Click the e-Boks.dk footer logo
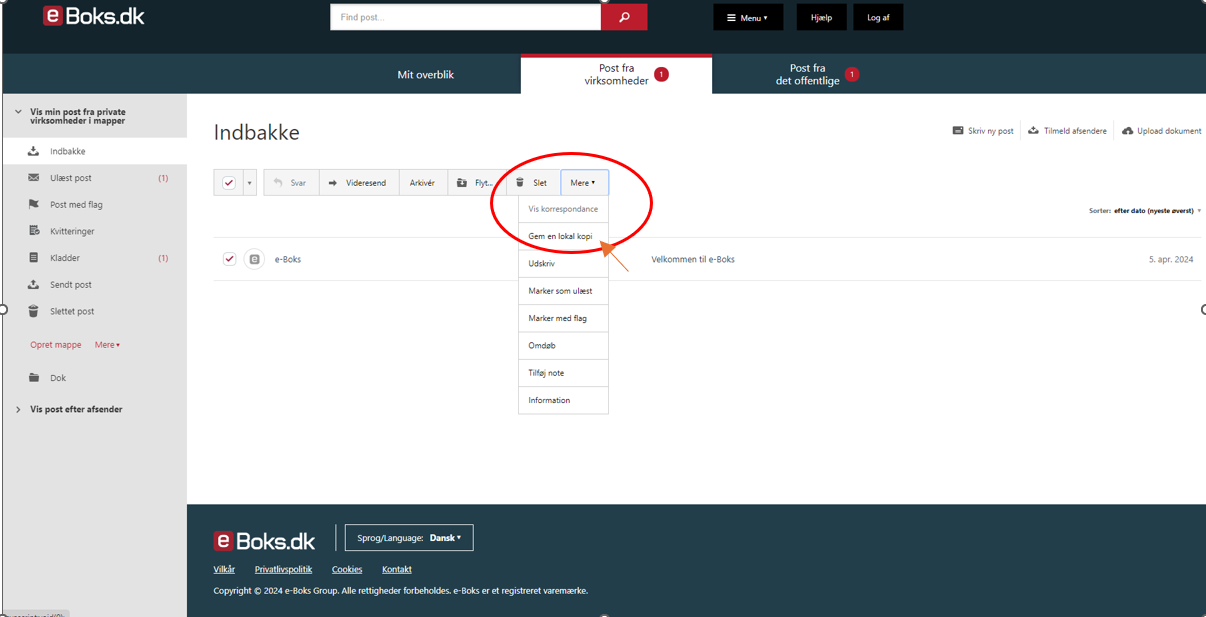The width and height of the screenshot is (1206, 617). [x=264, y=540]
